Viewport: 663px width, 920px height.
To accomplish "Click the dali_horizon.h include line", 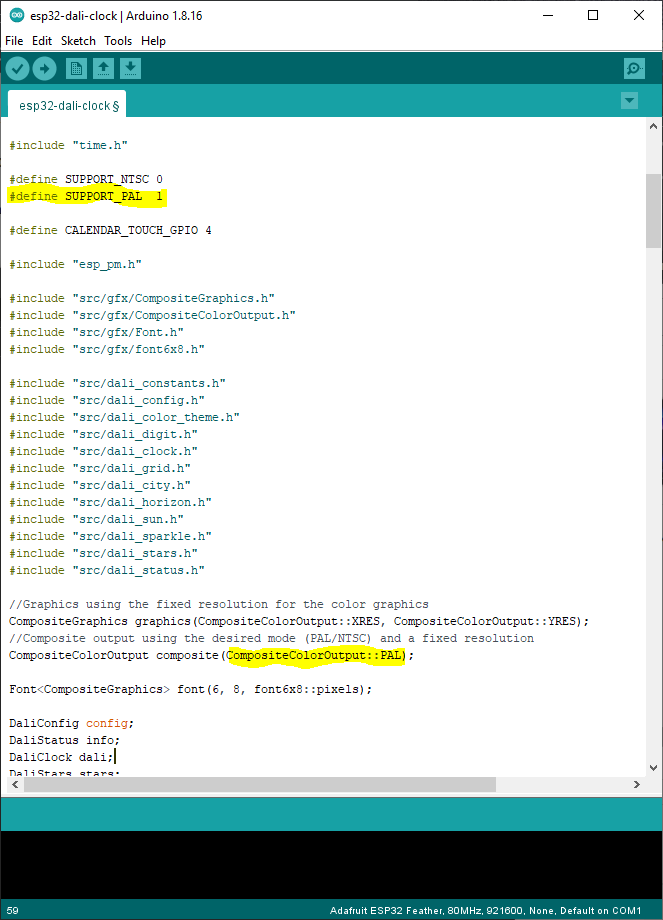I will (110, 502).
